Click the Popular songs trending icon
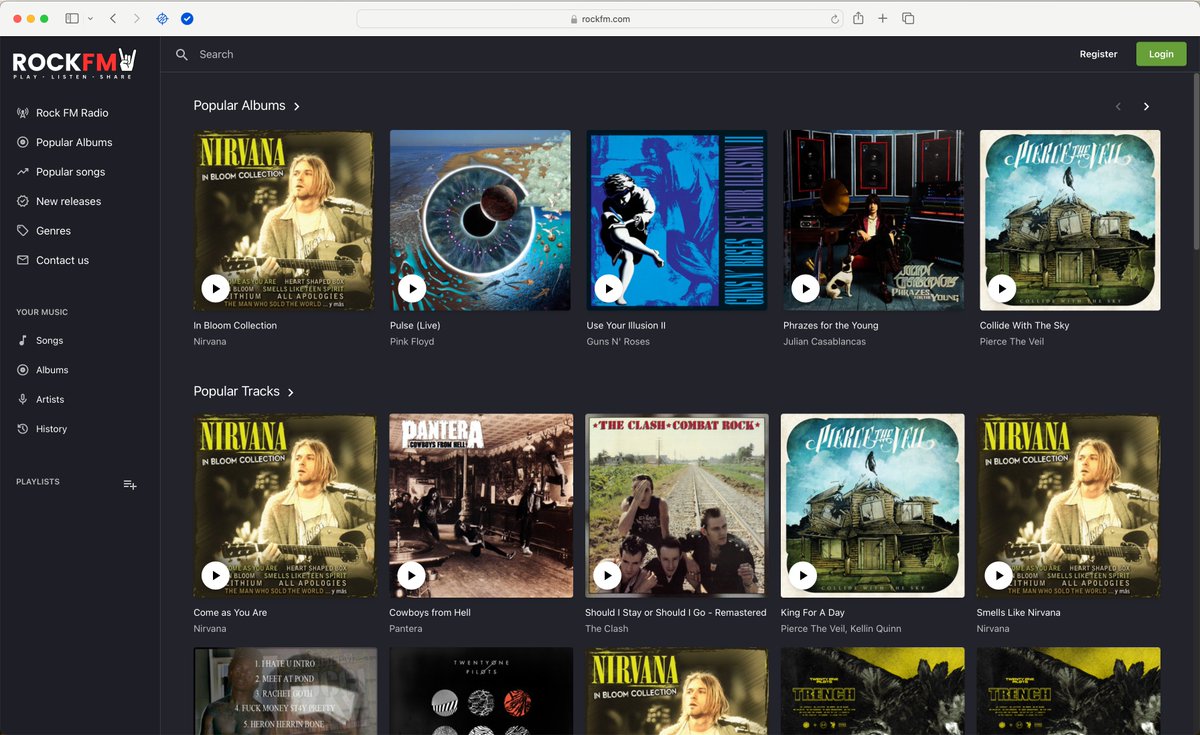Screen dimensions: 1200x735 coord(23,172)
